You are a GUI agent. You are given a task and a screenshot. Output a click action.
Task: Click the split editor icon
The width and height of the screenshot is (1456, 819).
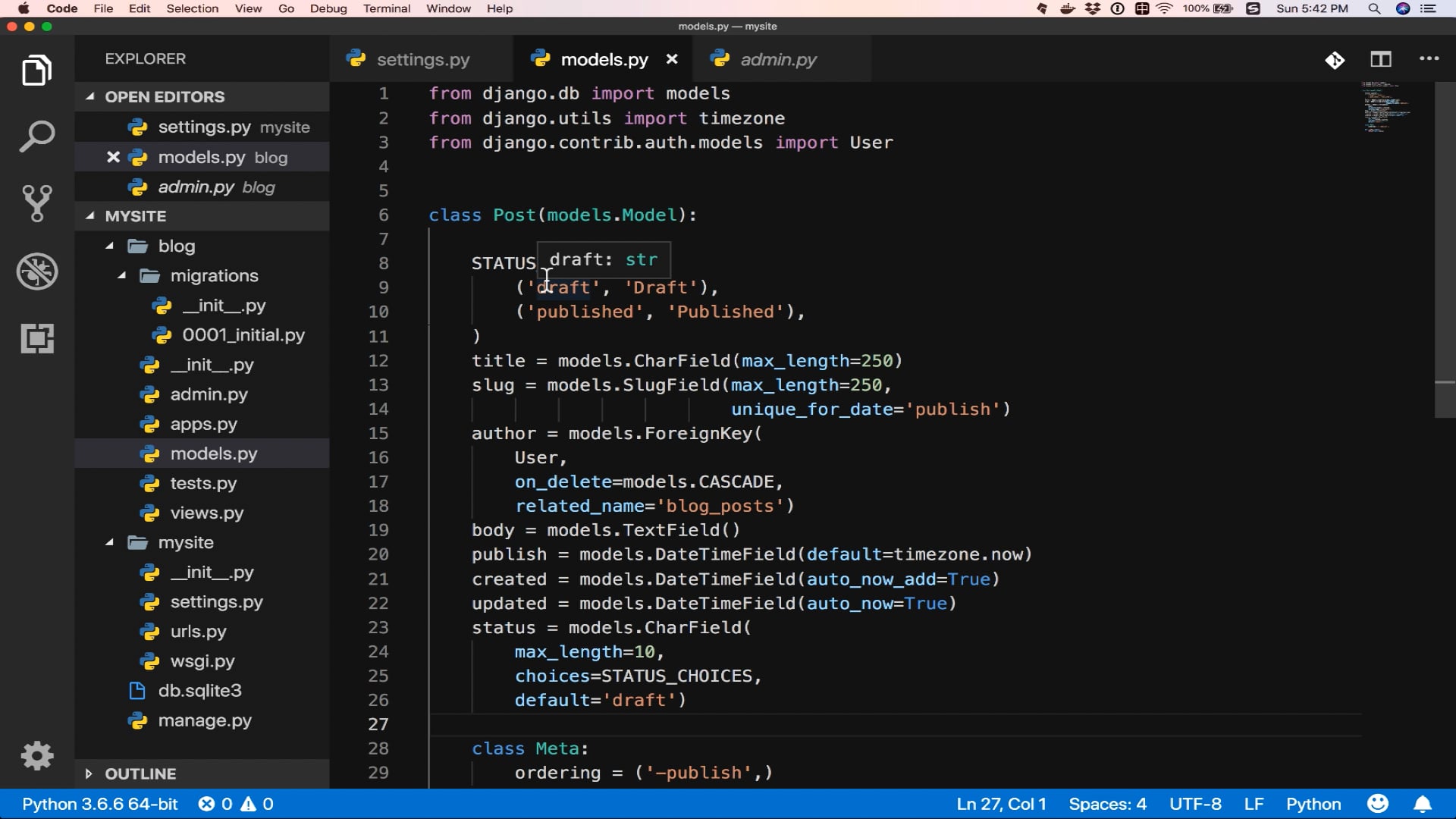click(1380, 59)
